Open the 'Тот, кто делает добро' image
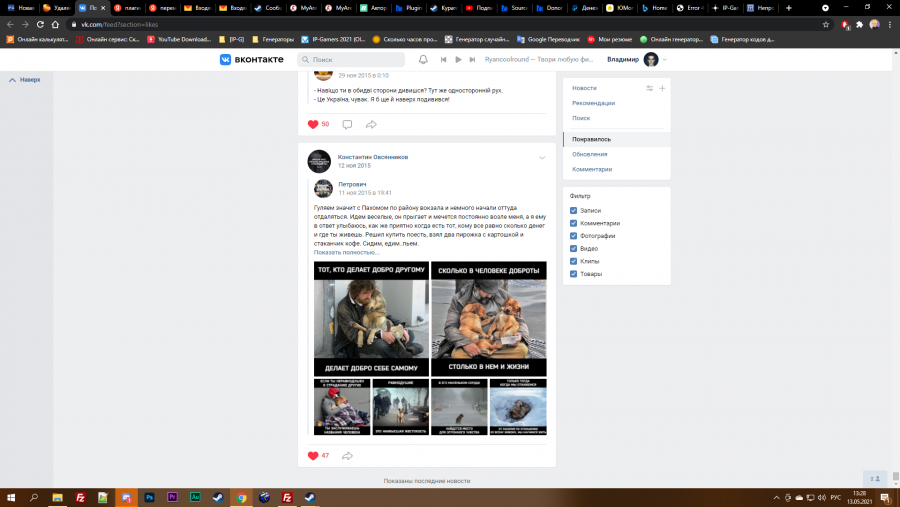900x507 pixels. [371, 319]
